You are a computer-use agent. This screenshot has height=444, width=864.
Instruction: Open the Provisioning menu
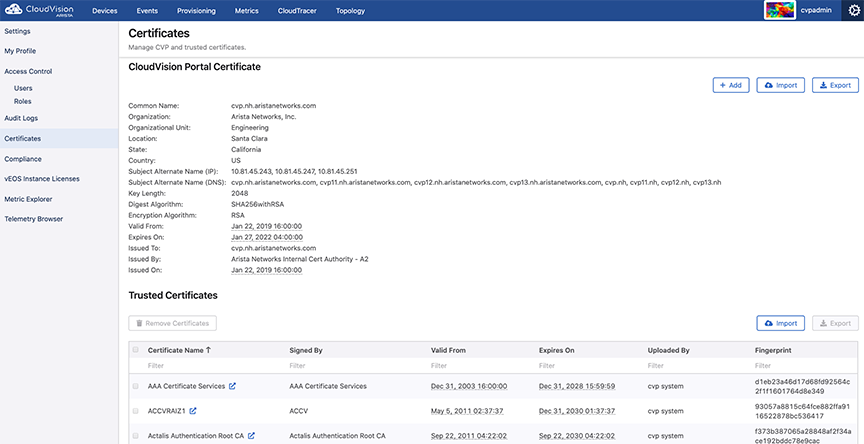tap(196, 11)
